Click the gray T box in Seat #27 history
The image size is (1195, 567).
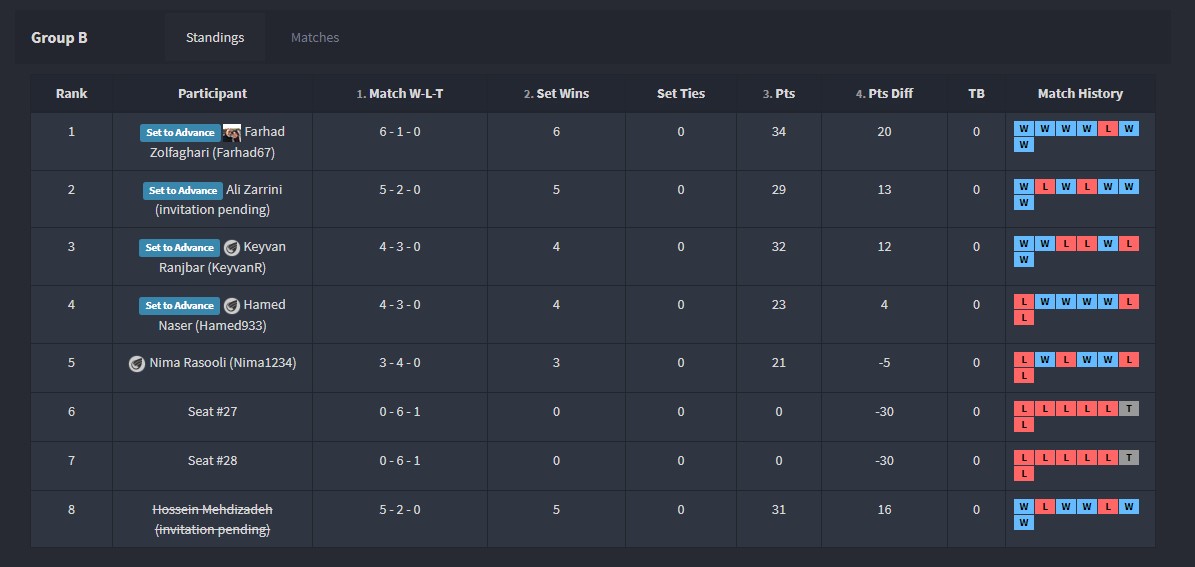[1129, 408]
